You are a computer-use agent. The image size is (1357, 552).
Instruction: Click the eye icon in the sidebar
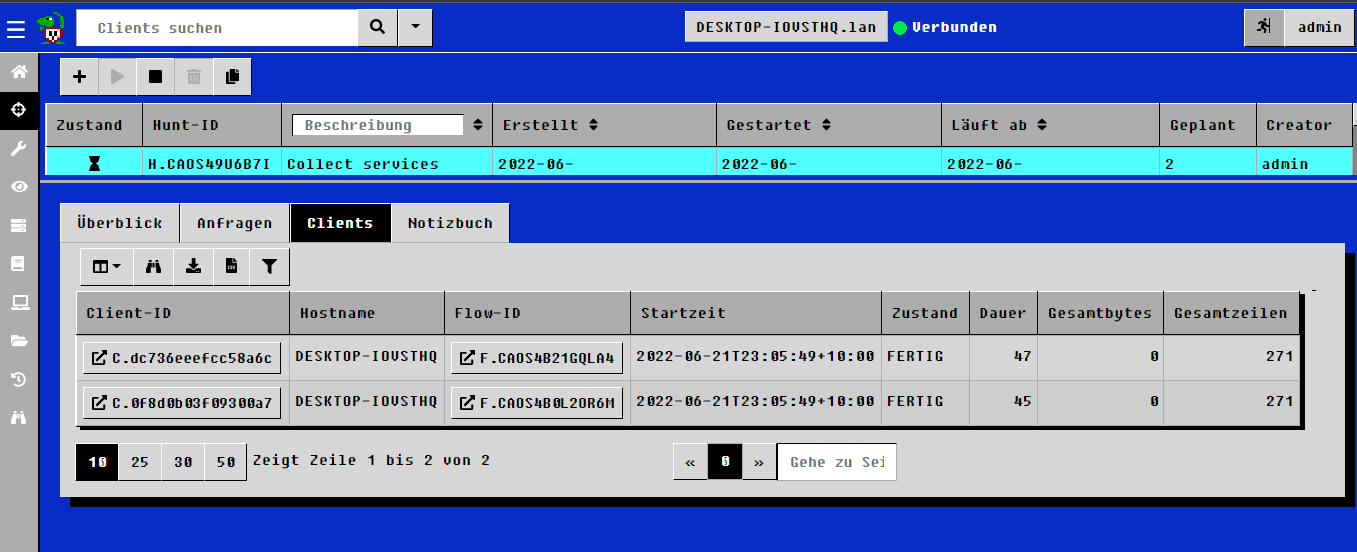coord(18,187)
